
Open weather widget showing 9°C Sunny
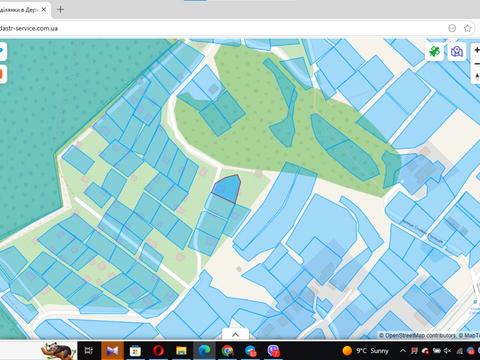[366, 351]
